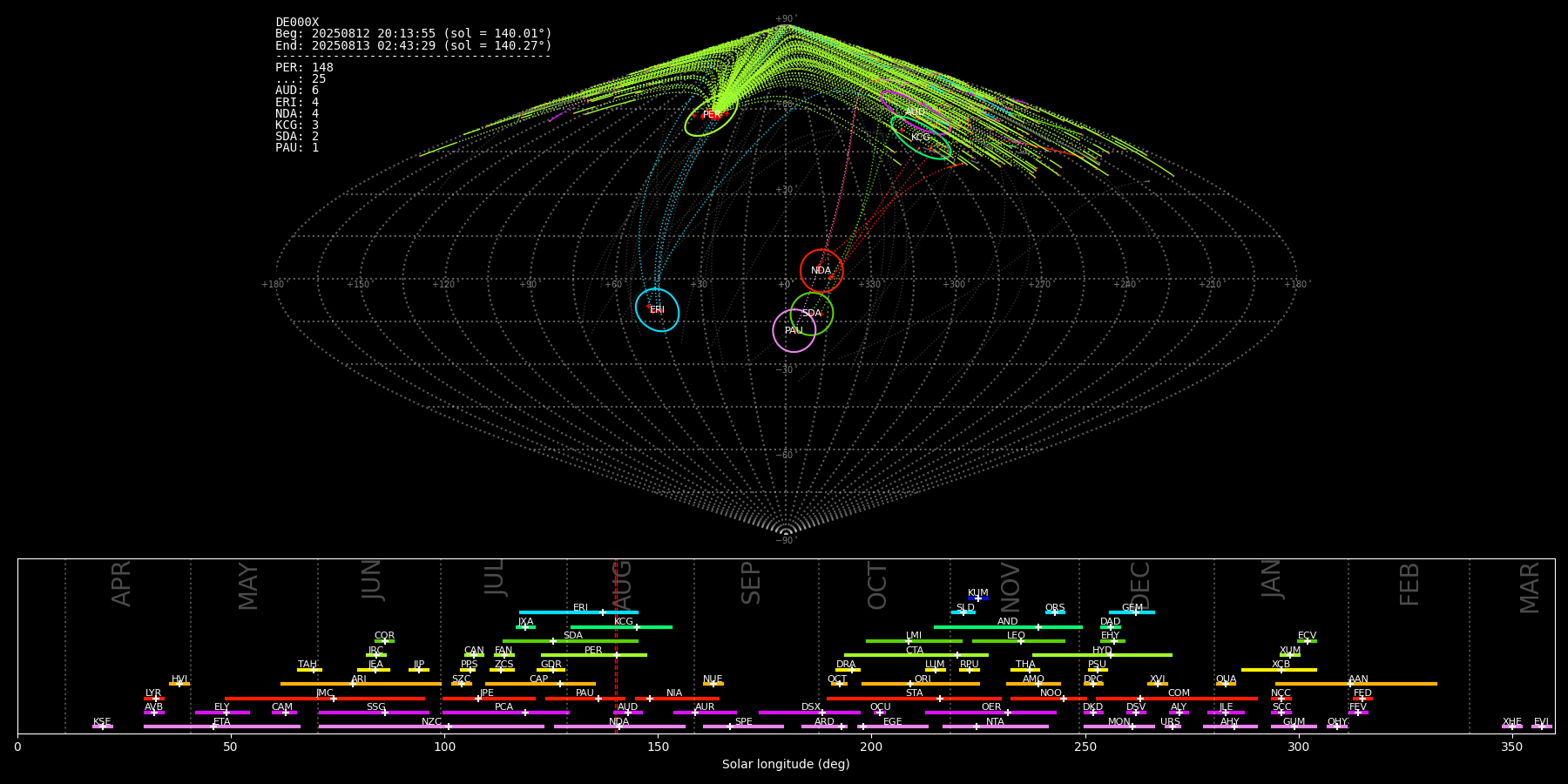Click the legend entry 'AUD: 6'
The height and width of the screenshot is (784, 1568).
[297, 91]
